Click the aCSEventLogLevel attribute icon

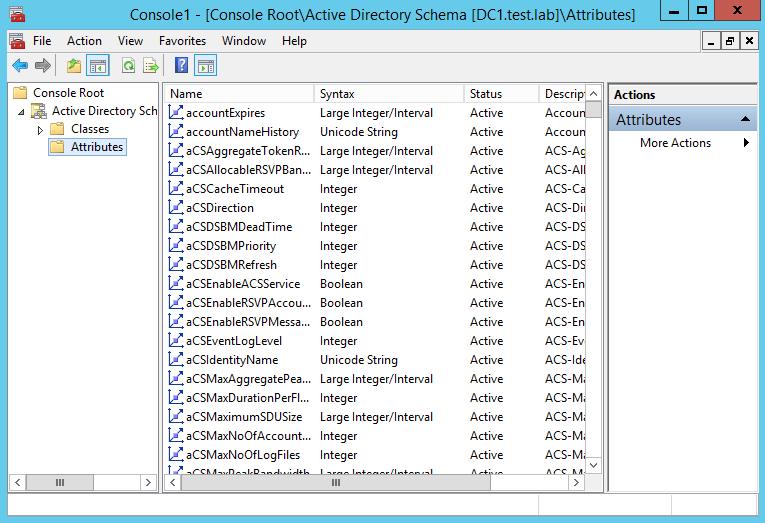coord(176,341)
